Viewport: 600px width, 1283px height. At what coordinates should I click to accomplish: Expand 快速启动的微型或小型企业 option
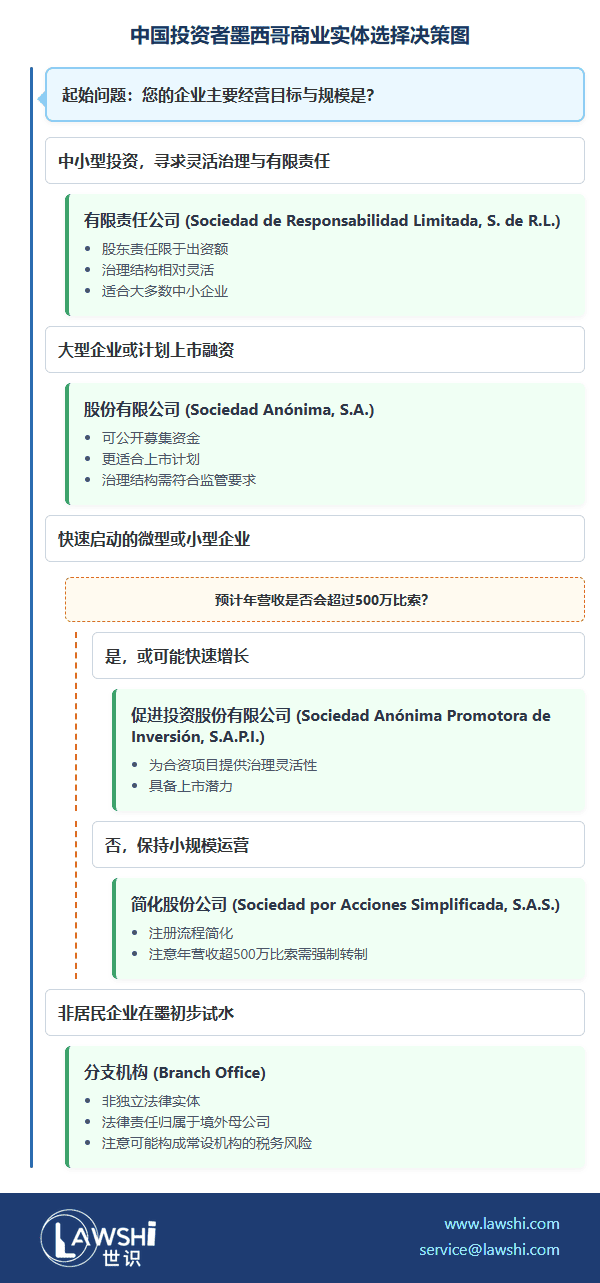pyautogui.click(x=314, y=538)
